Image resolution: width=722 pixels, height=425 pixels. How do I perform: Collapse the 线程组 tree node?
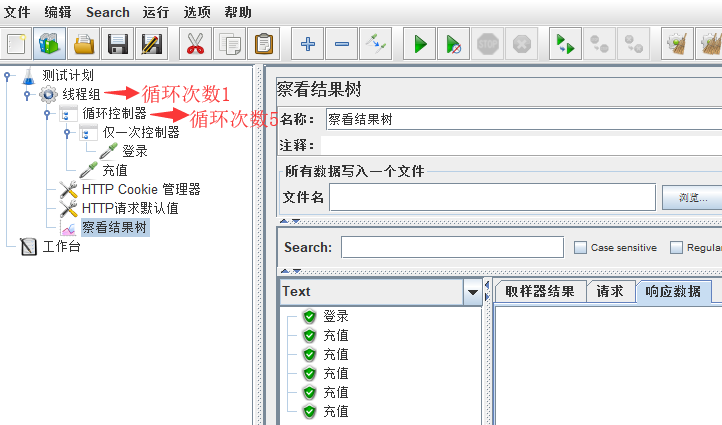(x=27, y=94)
